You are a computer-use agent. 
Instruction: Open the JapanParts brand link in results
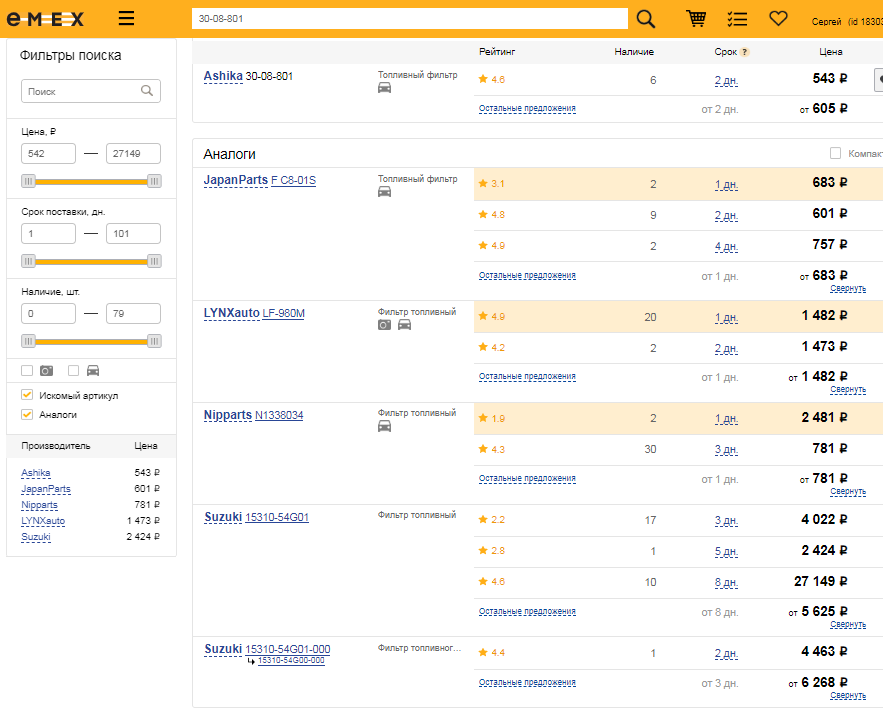[x=235, y=180]
